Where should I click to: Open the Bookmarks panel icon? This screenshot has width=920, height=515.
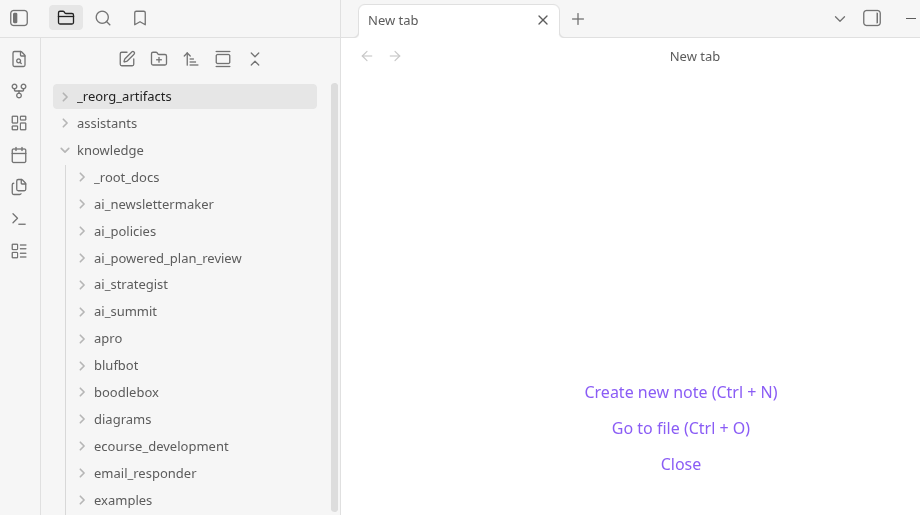pyautogui.click(x=140, y=18)
